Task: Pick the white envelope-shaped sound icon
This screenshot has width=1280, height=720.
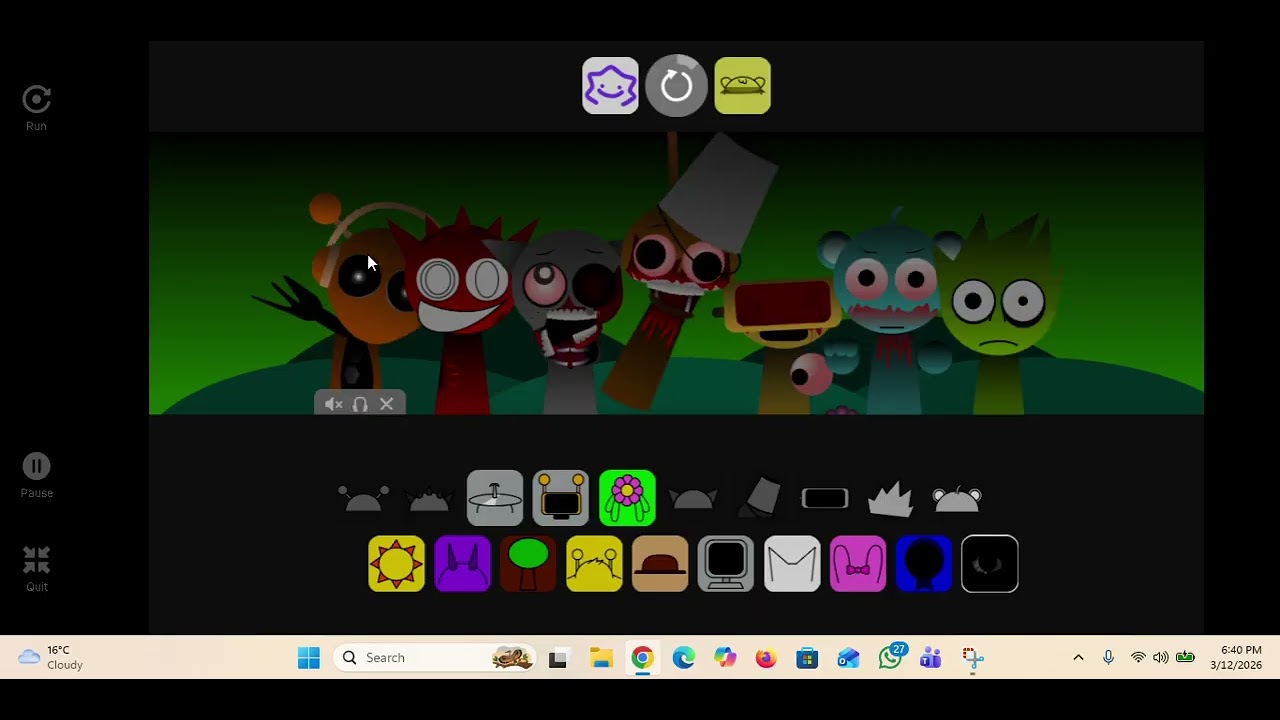Action: pyautogui.click(x=792, y=564)
